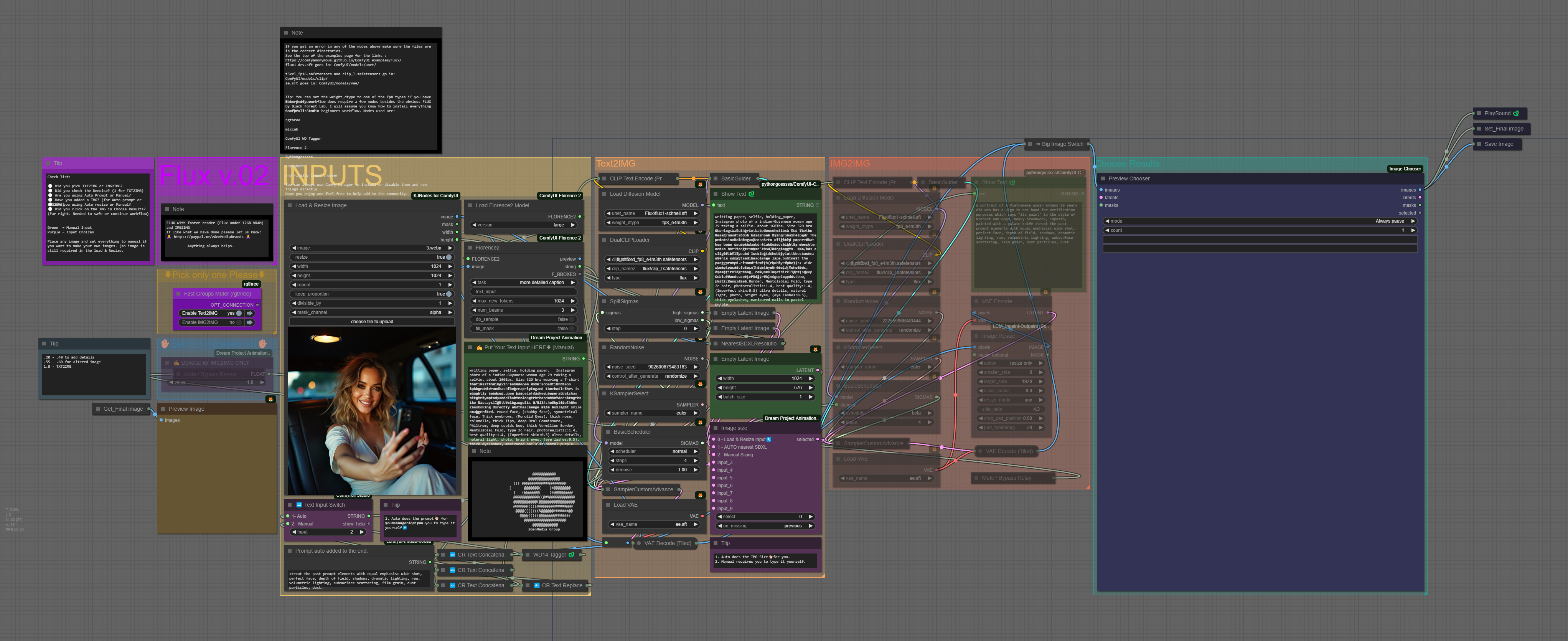Click go-to arrow beside Enable IMG2IMG

249,323
